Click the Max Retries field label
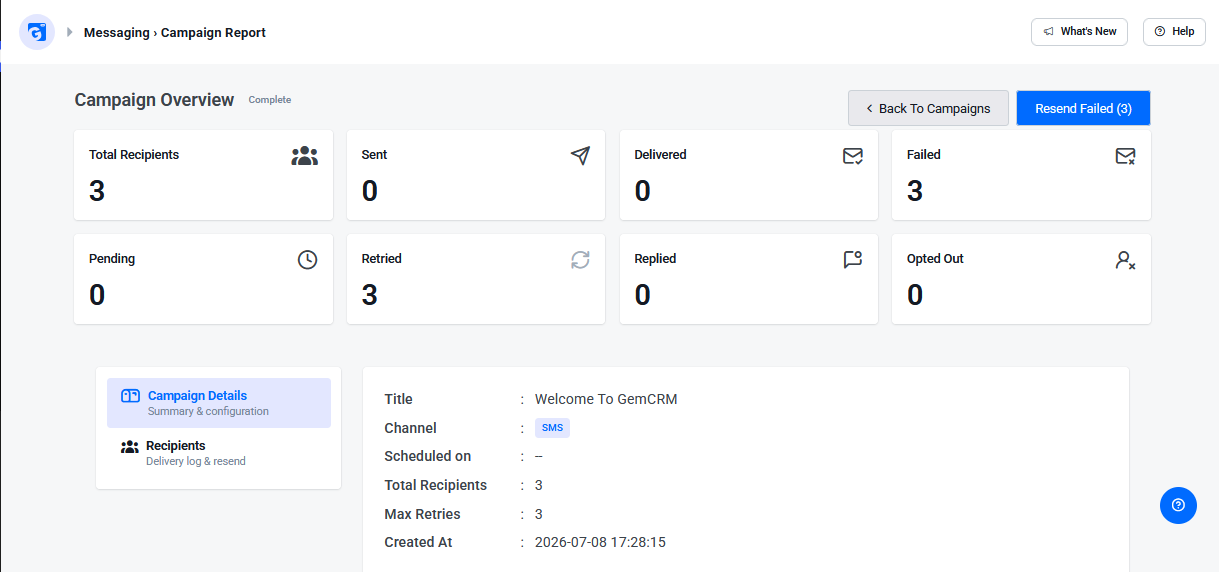Screen dimensions: 1219x572 pyautogui.click(x=422, y=514)
